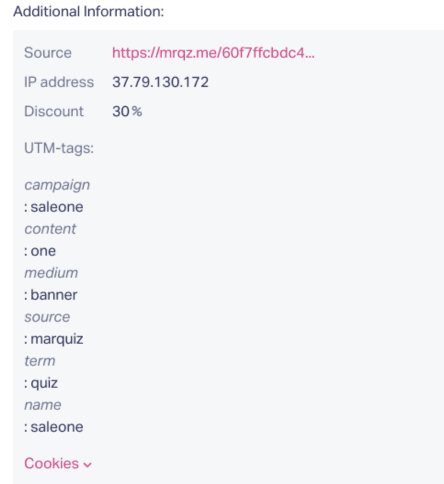This screenshot has height=484, width=444.
Task: Select the campaign tag name
Action: click(x=57, y=185)
